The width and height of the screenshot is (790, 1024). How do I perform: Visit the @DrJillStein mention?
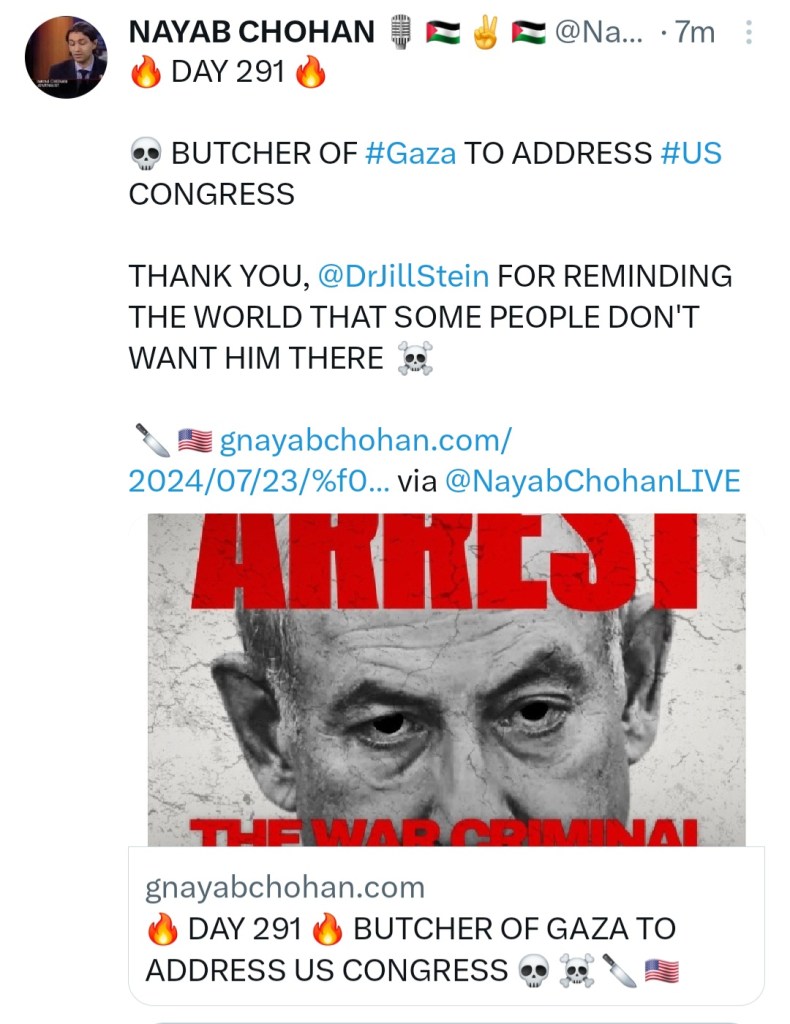403,276
